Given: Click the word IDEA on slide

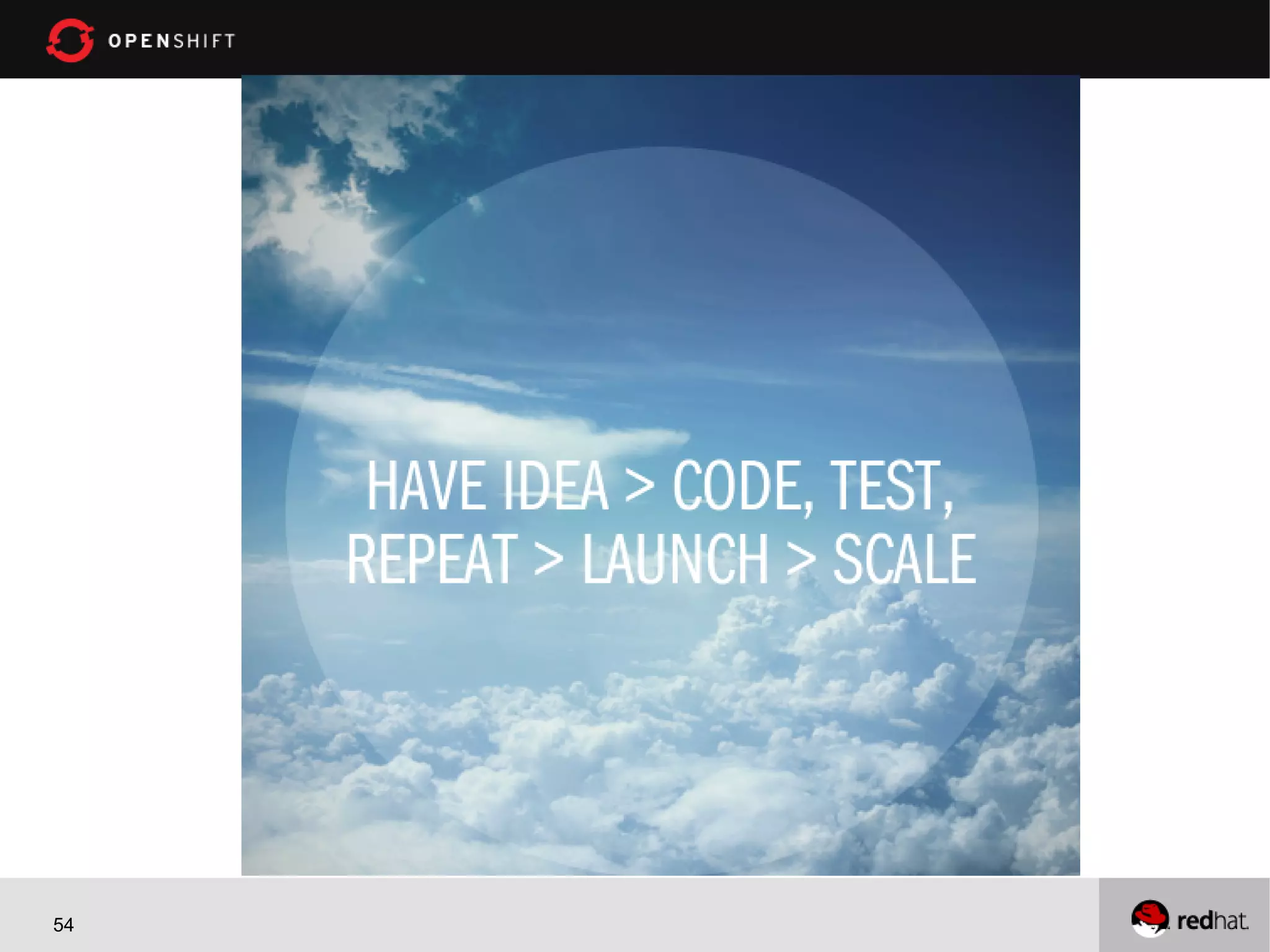Looking at the screenshot, I should click(x=556, y=486).
